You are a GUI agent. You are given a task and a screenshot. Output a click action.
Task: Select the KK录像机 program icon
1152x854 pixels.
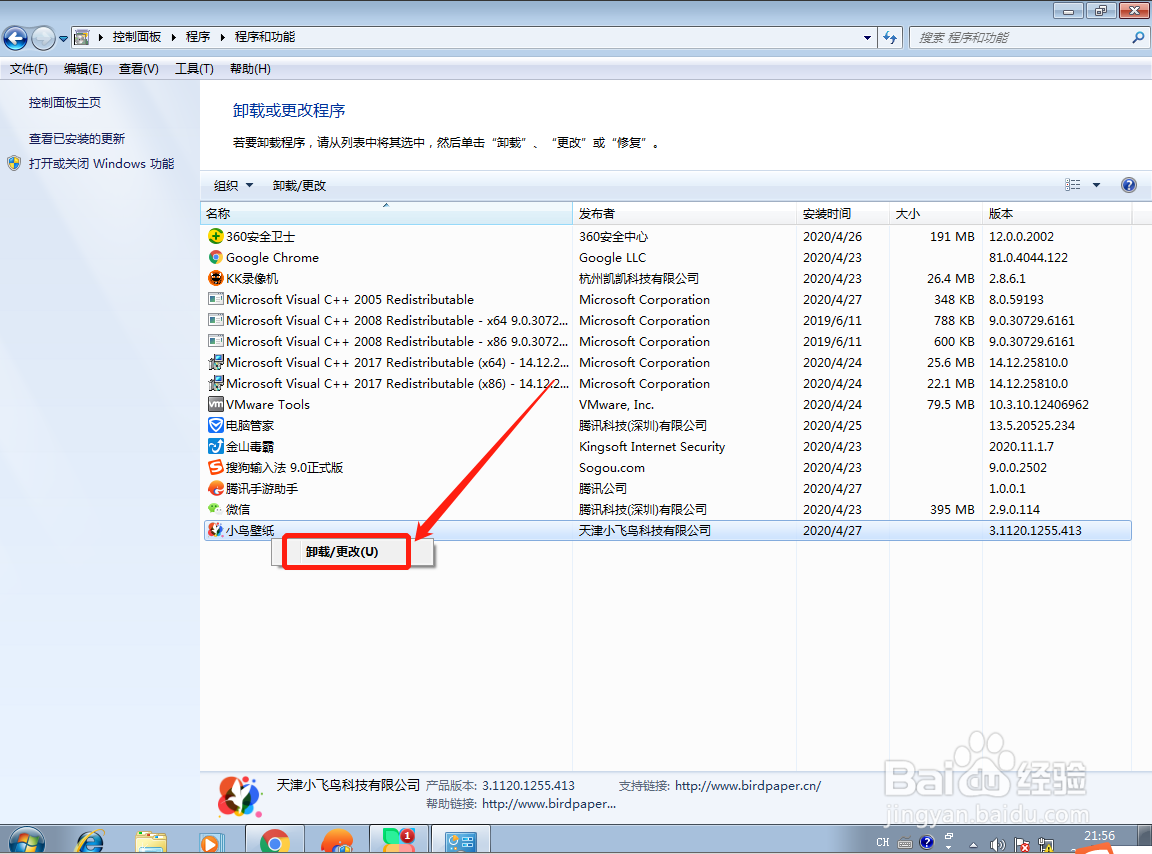coord(215,278)
